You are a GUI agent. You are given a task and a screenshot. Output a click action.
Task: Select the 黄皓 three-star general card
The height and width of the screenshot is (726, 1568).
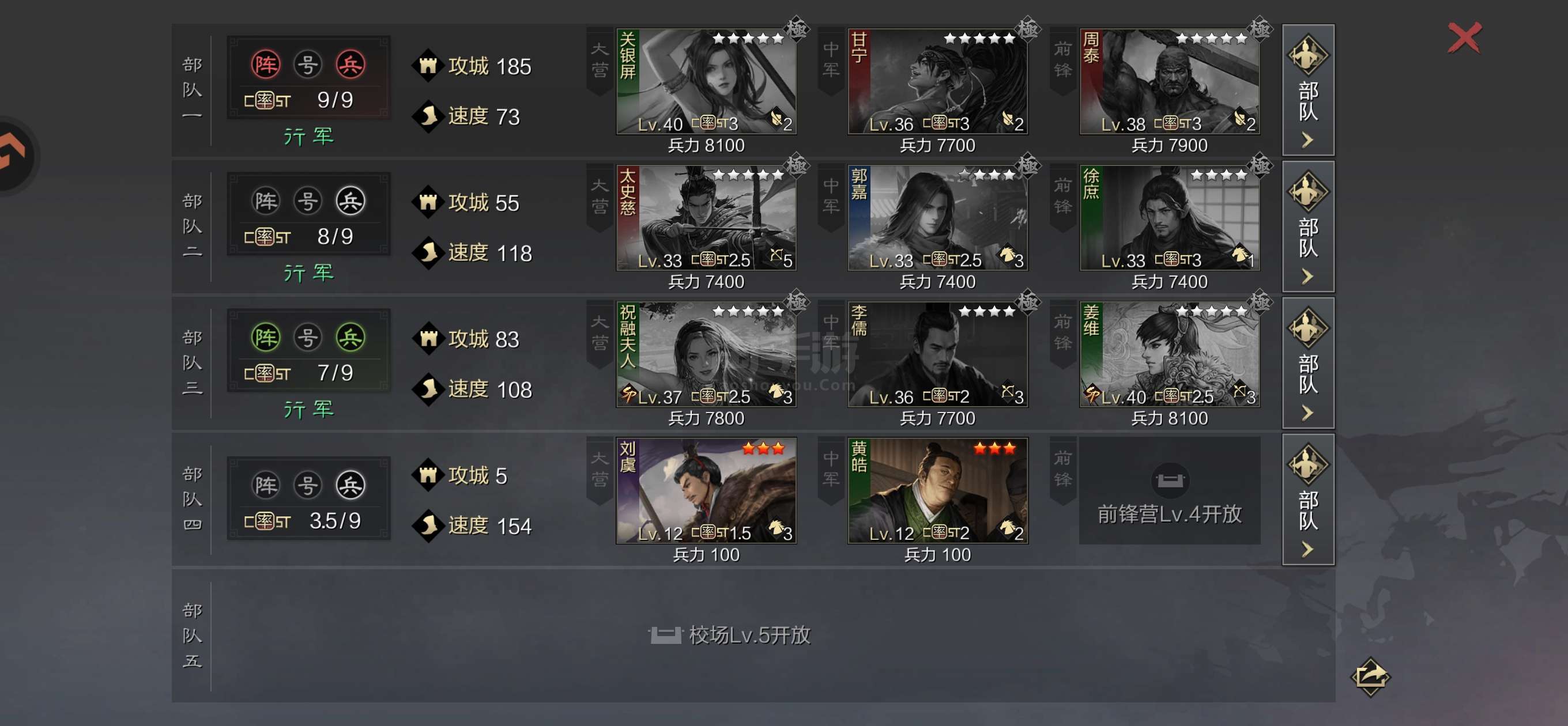tap(937, 490)
